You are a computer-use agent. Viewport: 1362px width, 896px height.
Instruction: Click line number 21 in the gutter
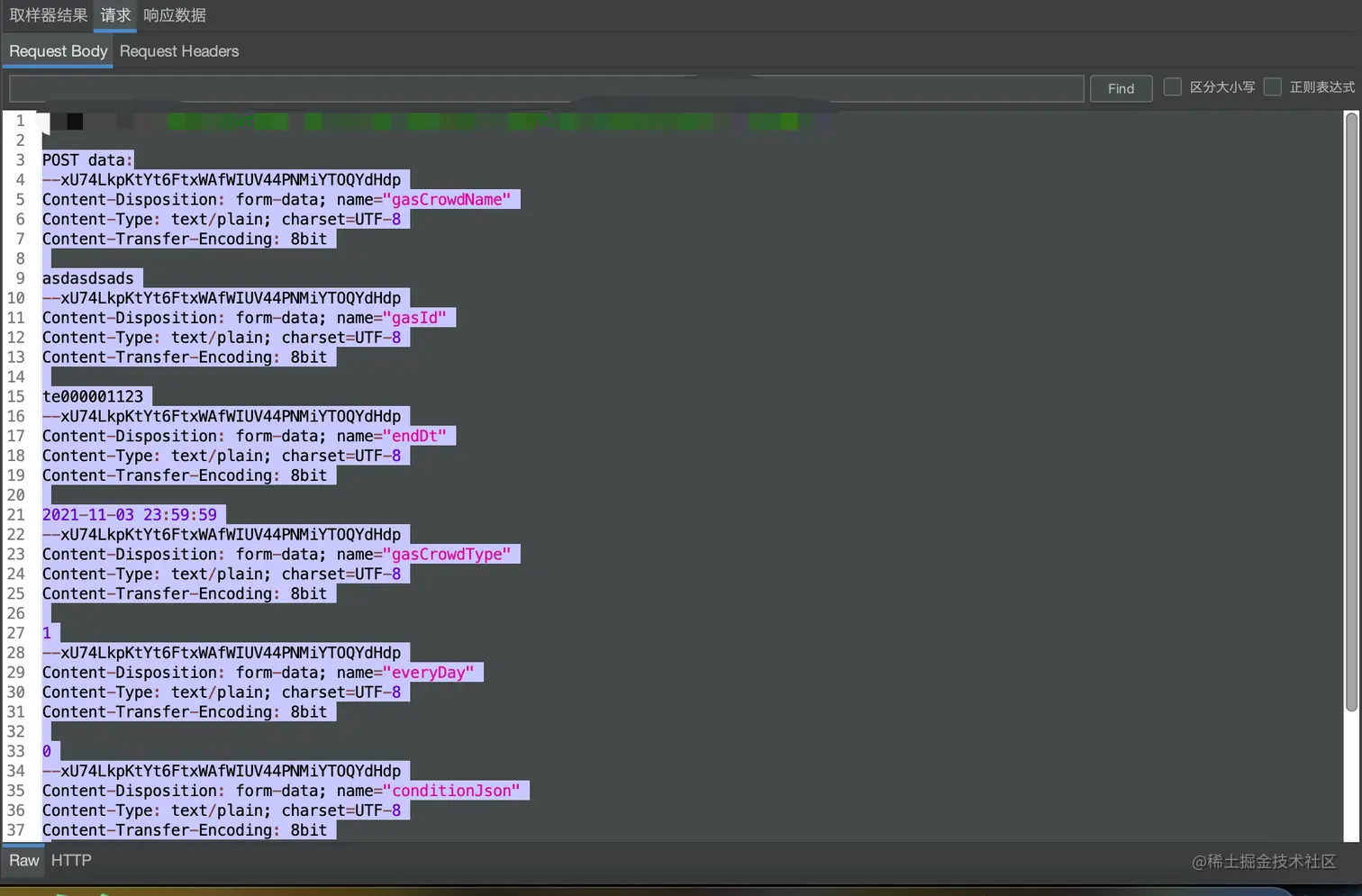coord(16,515)
